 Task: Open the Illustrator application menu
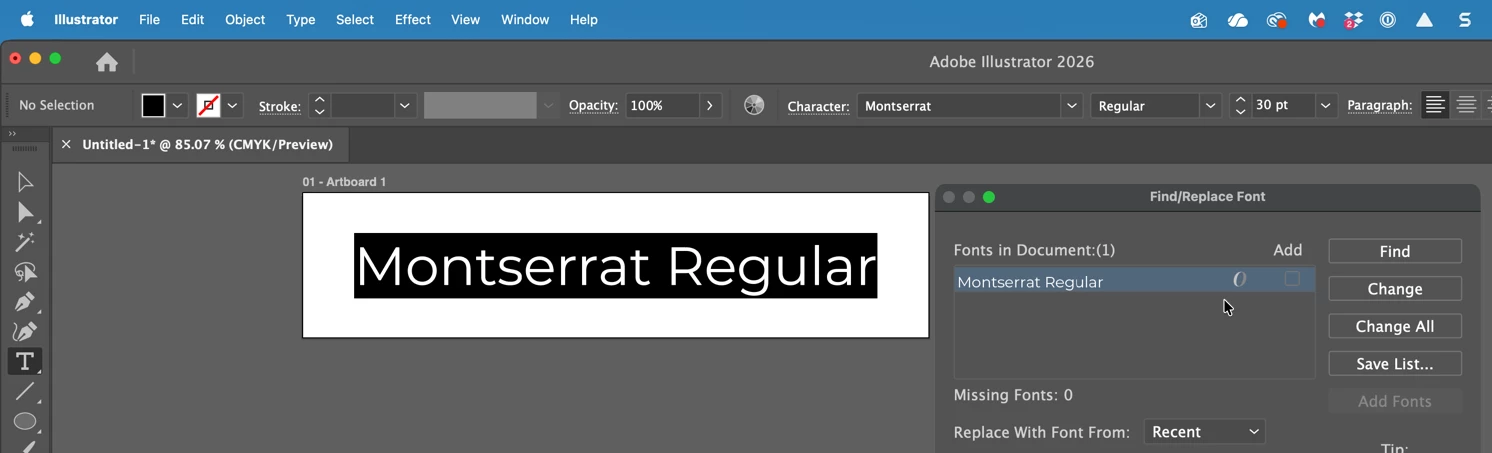[x=86, y=19]
